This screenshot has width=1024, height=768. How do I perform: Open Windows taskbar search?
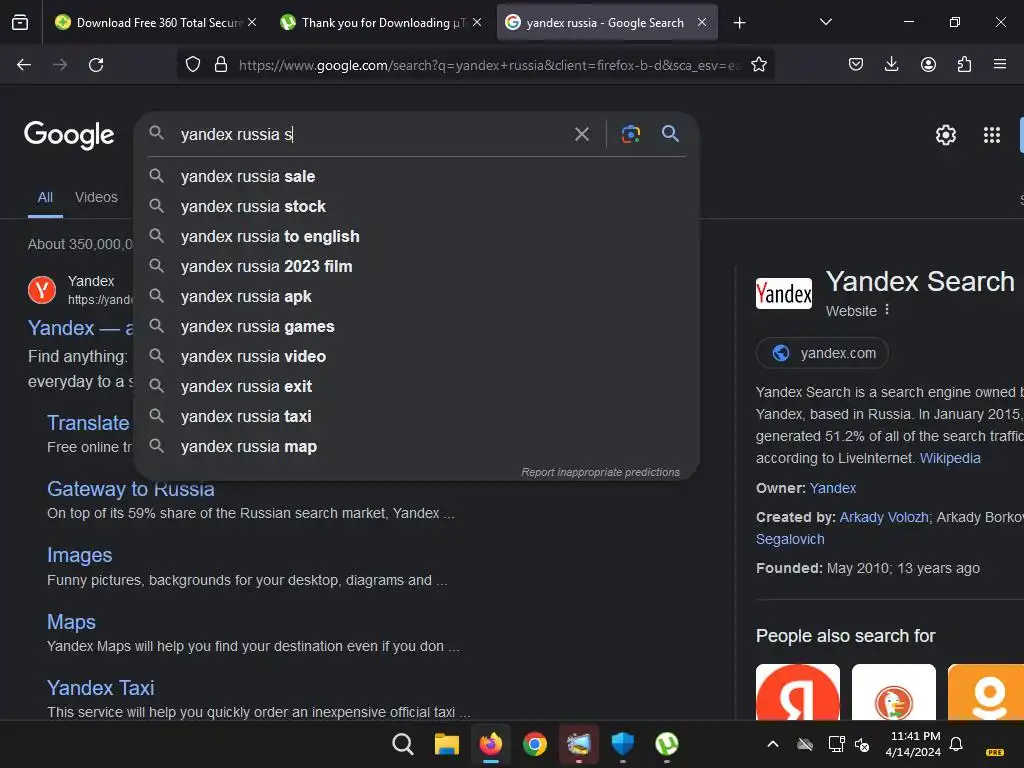pyautogui.click(x=403, y=744)
